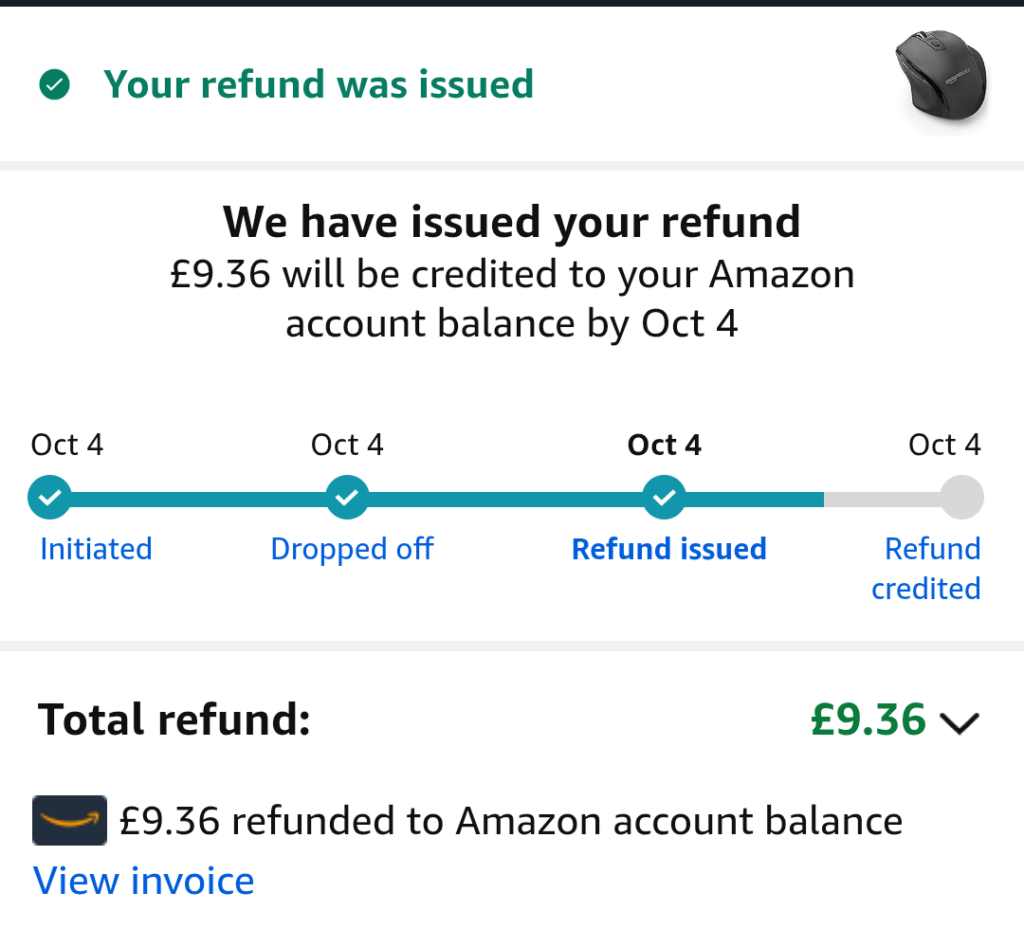Click the We have issued your refund title
The width and height of the screenshot is (1024, 929).
tap(511, 221)
